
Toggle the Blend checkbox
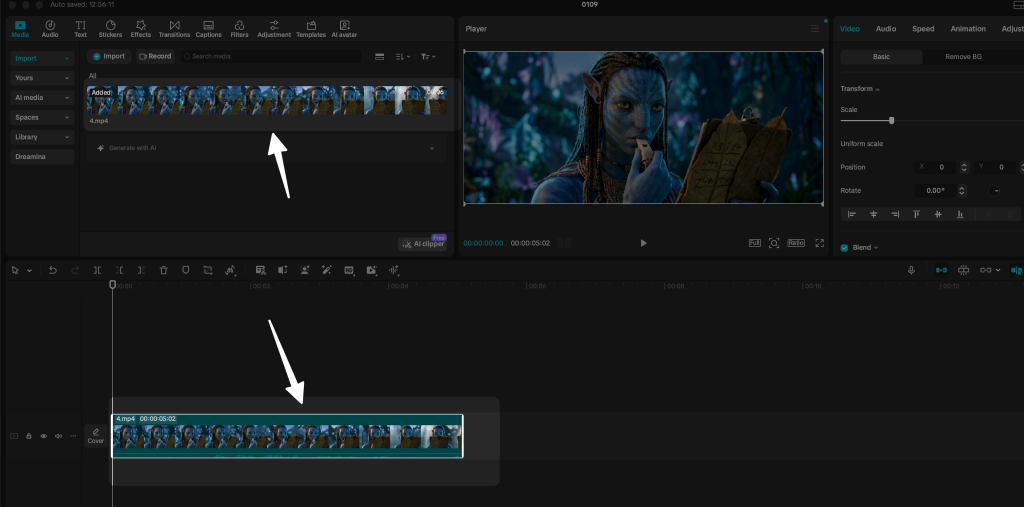(844, 248)
